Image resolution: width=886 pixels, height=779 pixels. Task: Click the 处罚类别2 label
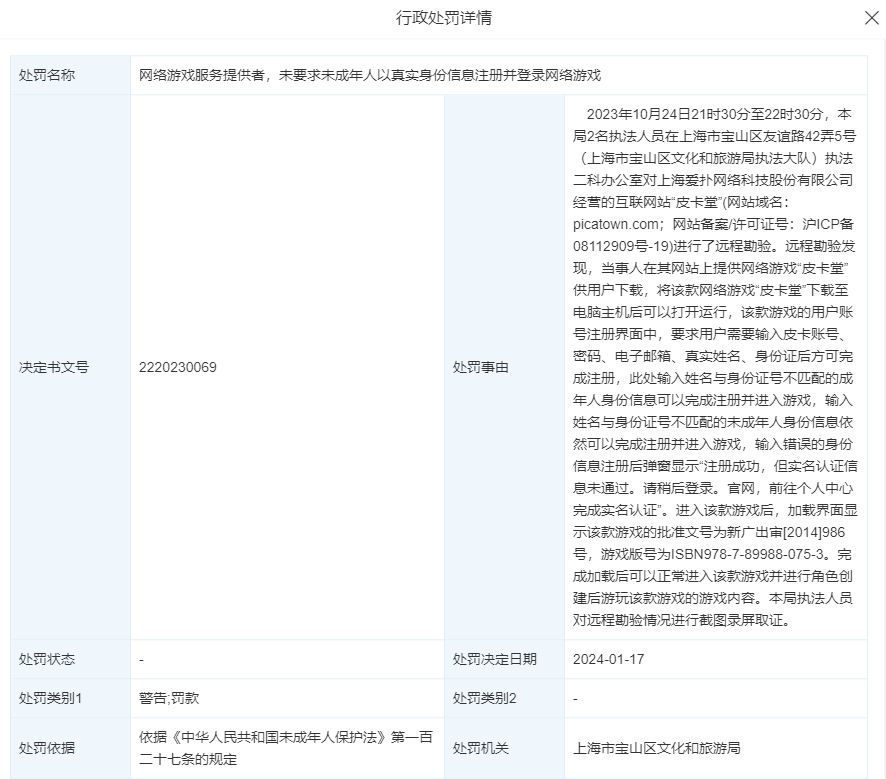point(484,698)
